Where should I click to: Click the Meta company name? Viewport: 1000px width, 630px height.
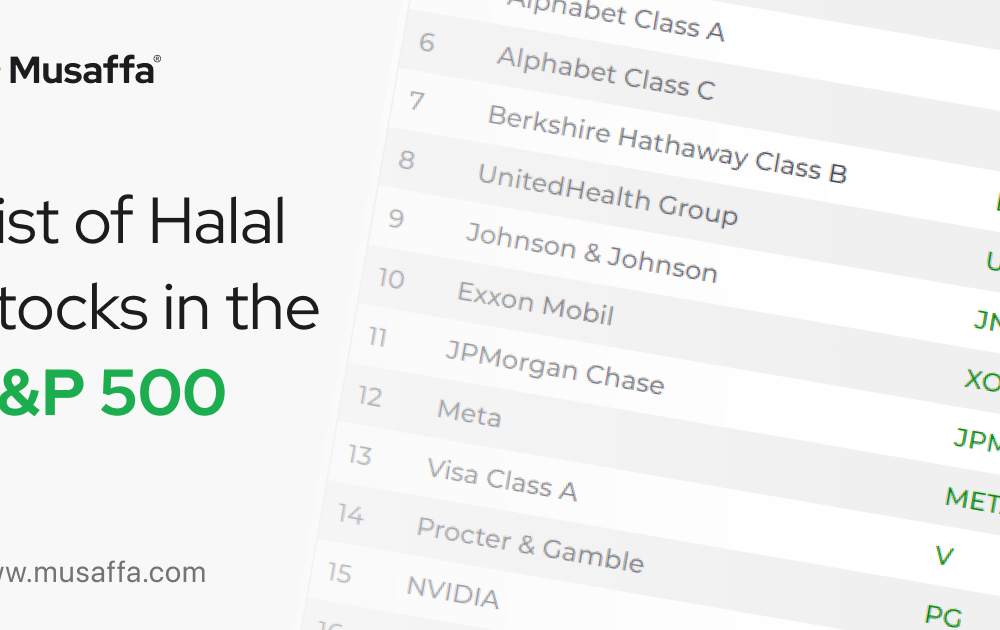point(469,411)
